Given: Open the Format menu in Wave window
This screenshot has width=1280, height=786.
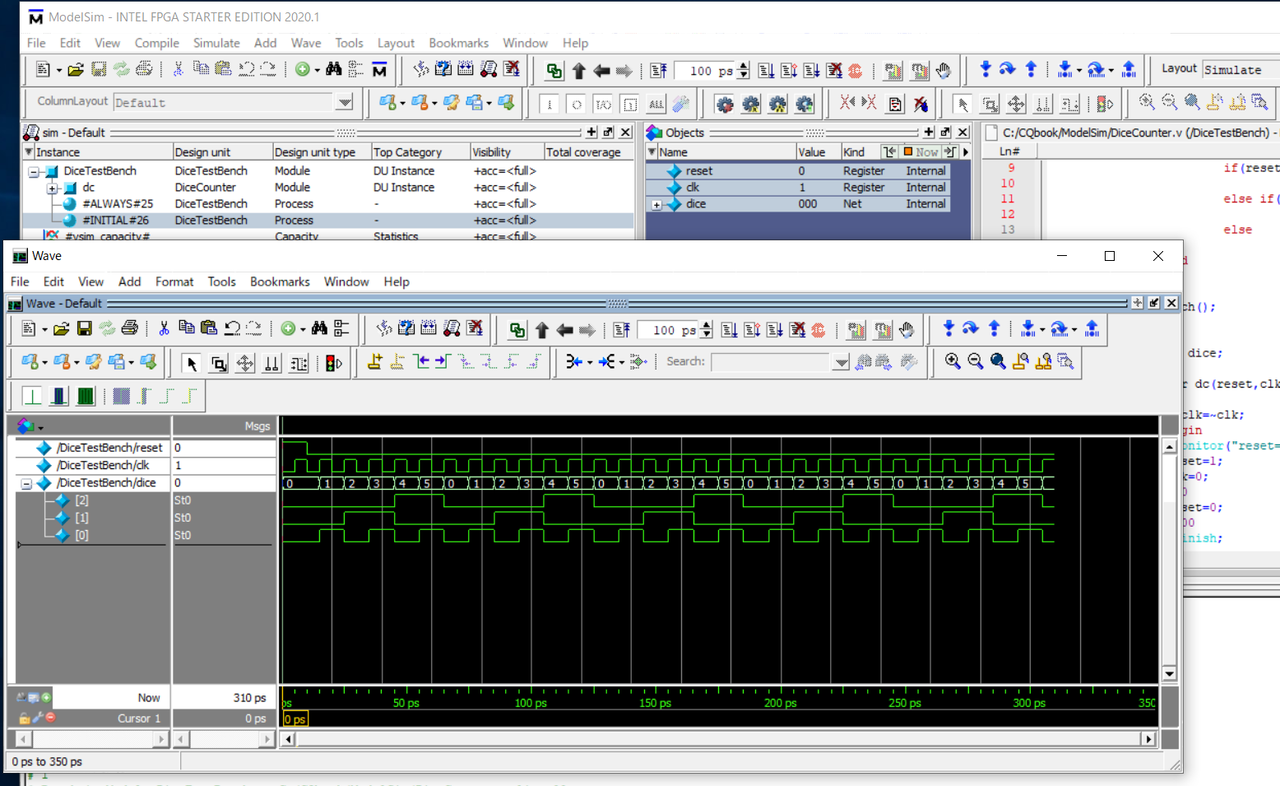Looking at the screenshot, I should [174, 282].
